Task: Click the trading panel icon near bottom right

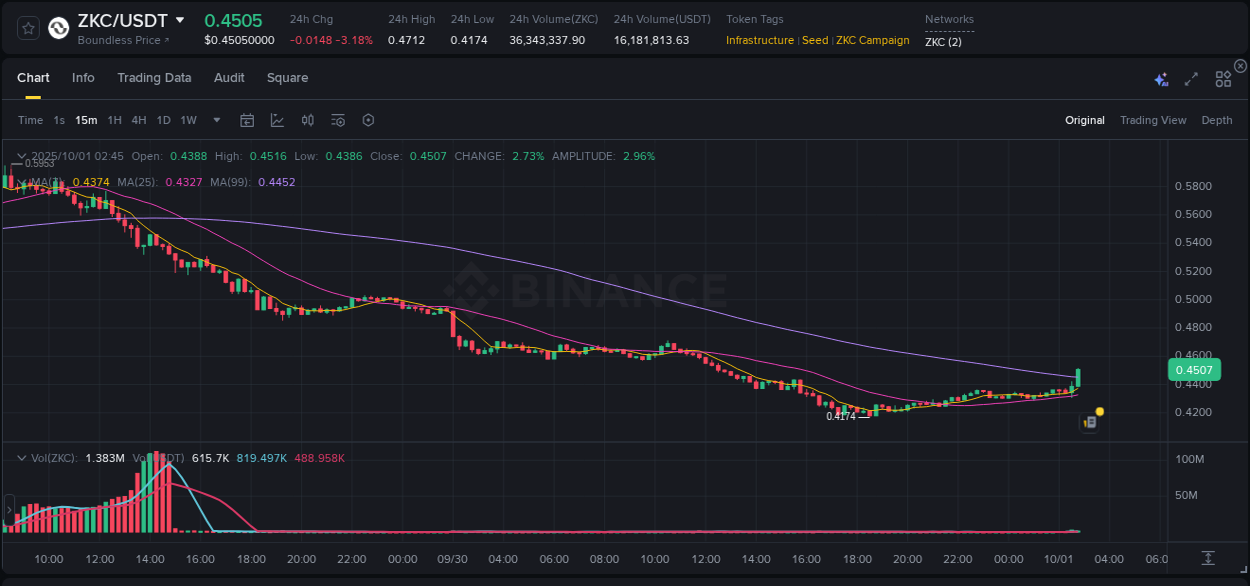Action: click(x=1090, y=422)
